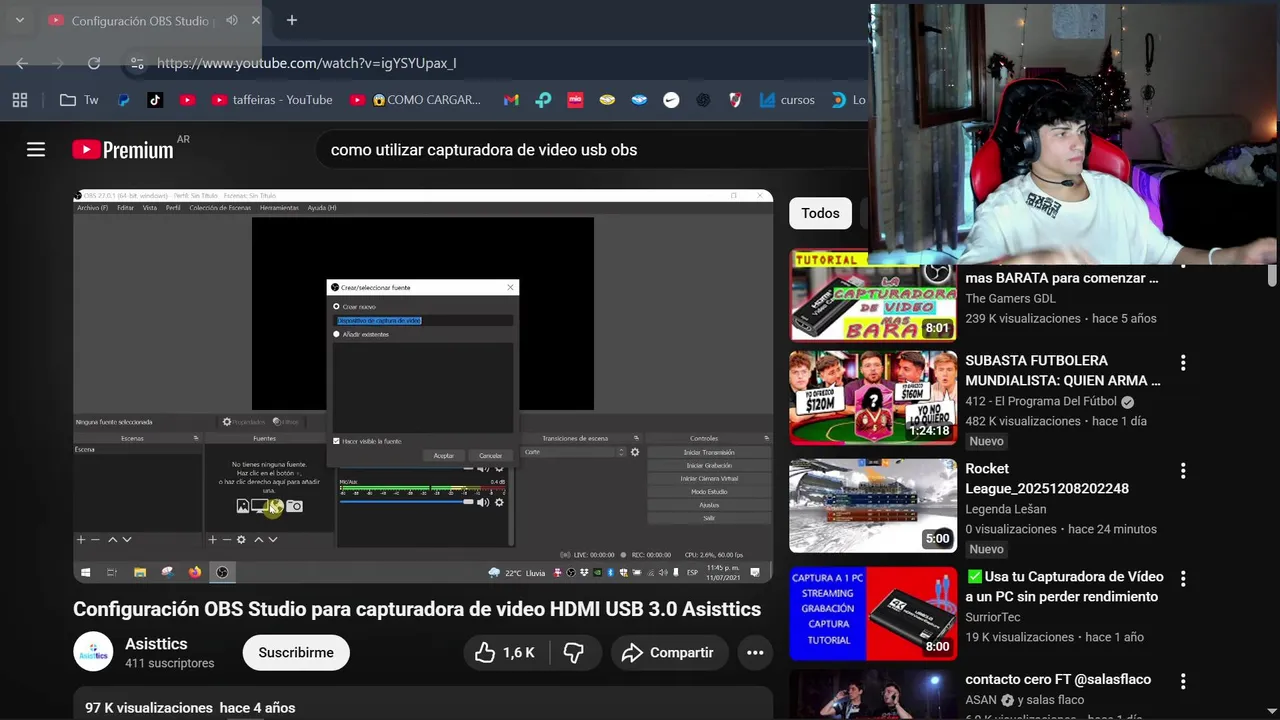This screenshot has width=1280, height=720.
Task: Dislike the Asisttics video
Action: pyautogui.click(x=573, y=653)
